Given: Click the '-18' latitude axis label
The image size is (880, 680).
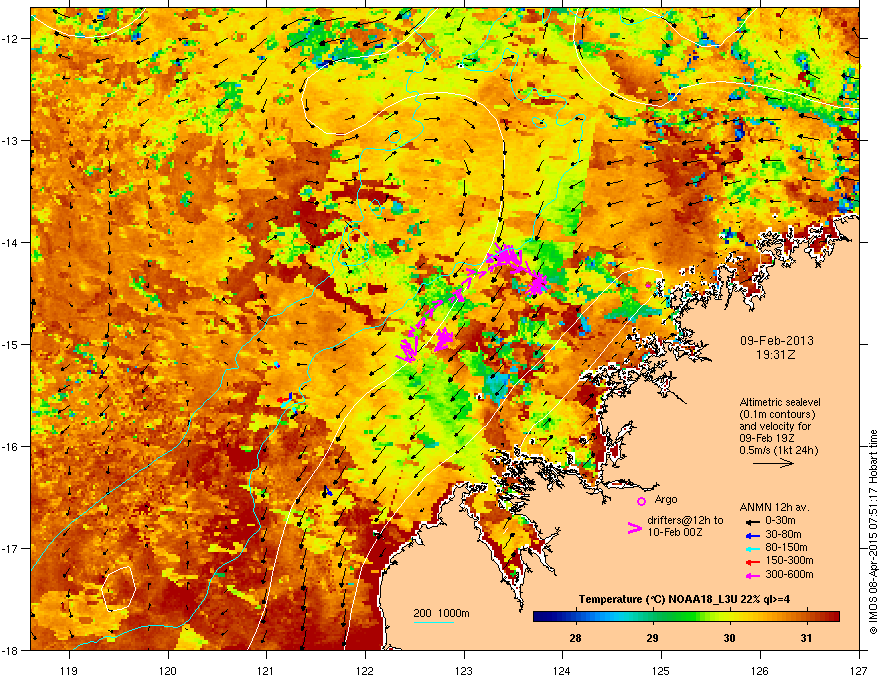Looking at the screenshot, I should tap(10, 650).
